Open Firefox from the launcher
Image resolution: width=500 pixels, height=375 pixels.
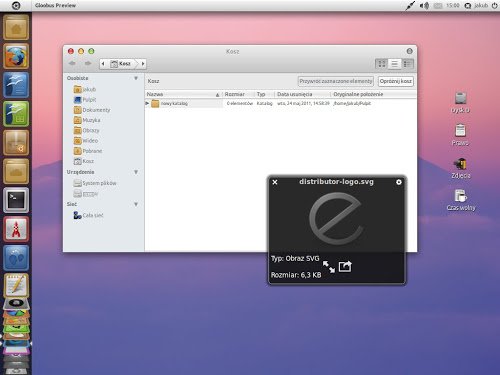(x=16, y=56)
